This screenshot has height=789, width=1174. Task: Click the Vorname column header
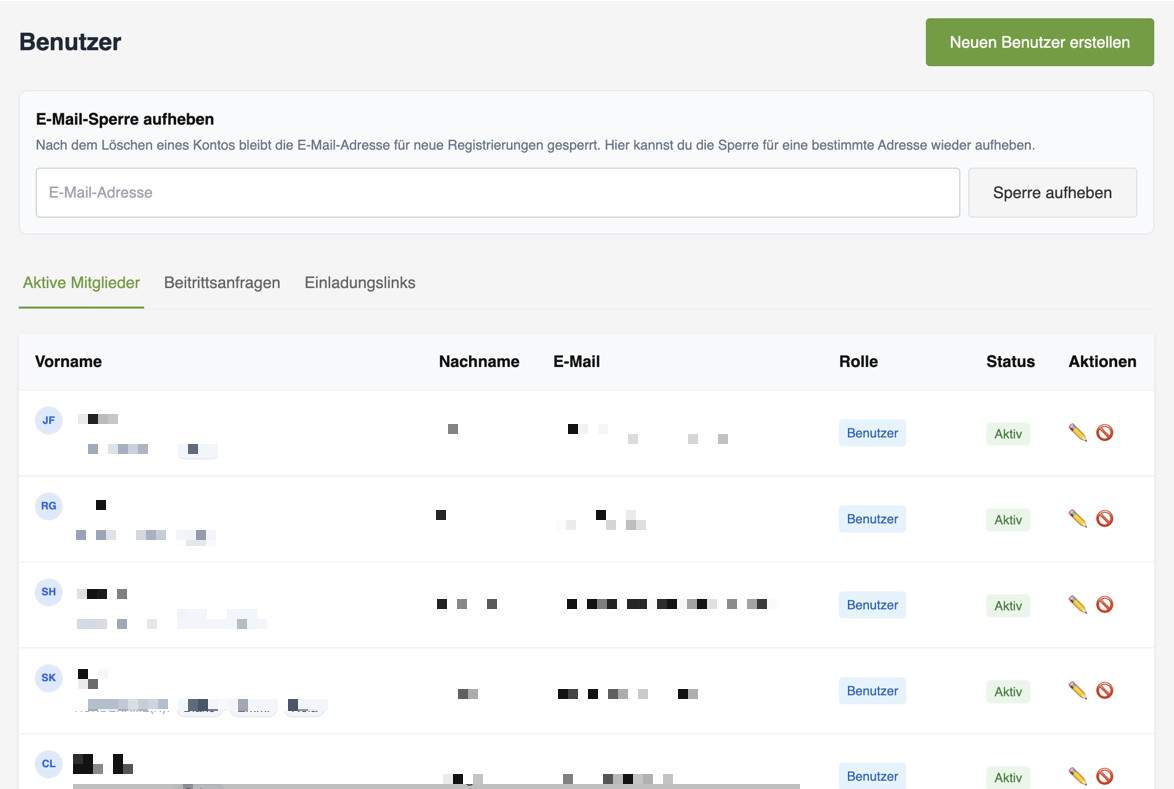point(68,362)
